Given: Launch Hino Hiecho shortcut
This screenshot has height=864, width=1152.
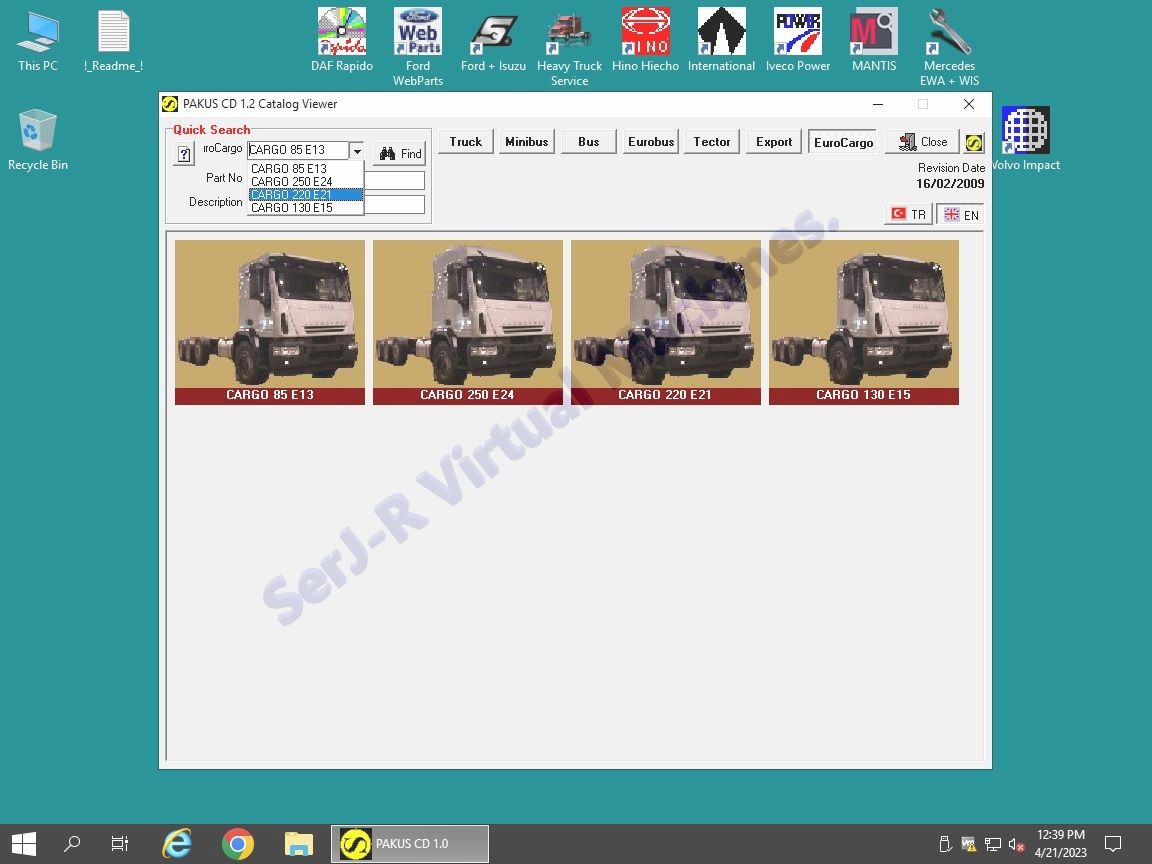Looking at the screenshot, I should pos(645,41).
